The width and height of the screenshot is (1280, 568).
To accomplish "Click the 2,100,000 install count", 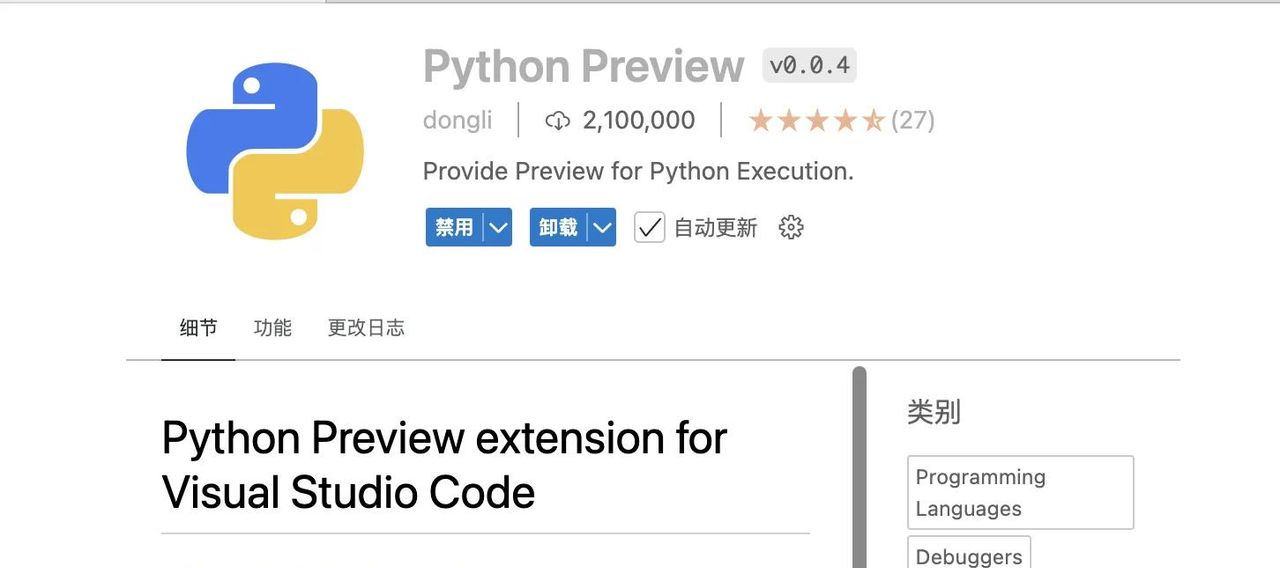I will (x=639, y=121).
